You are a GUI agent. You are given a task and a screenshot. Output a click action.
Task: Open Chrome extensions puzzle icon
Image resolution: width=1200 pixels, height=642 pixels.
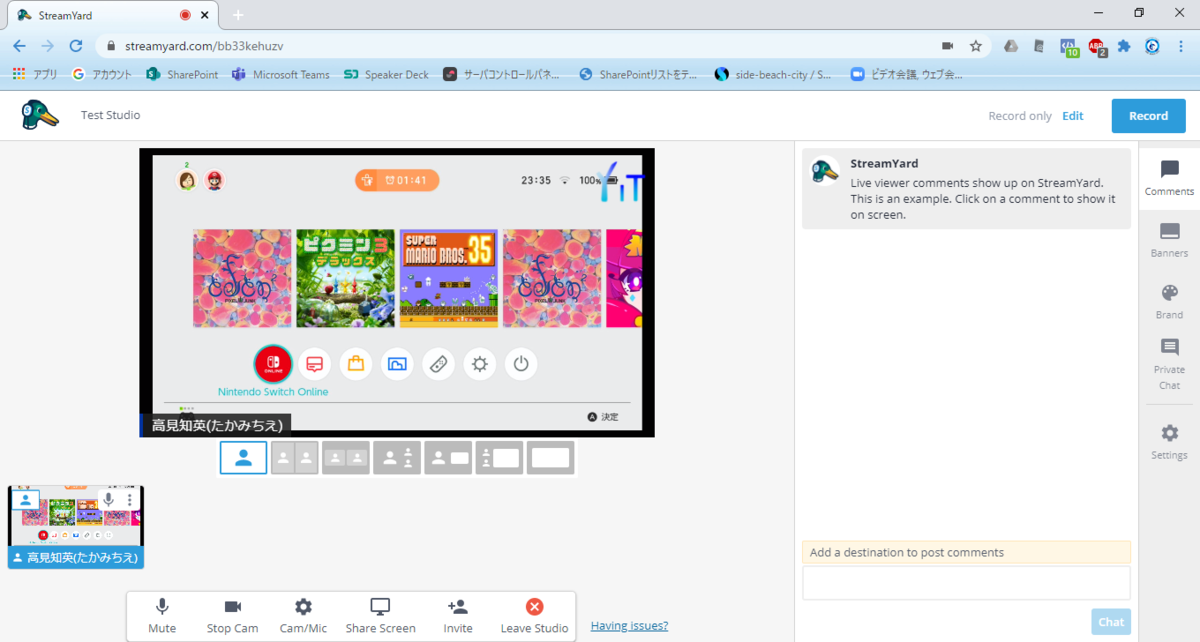pyautogui.click(x=1125, y=46)
